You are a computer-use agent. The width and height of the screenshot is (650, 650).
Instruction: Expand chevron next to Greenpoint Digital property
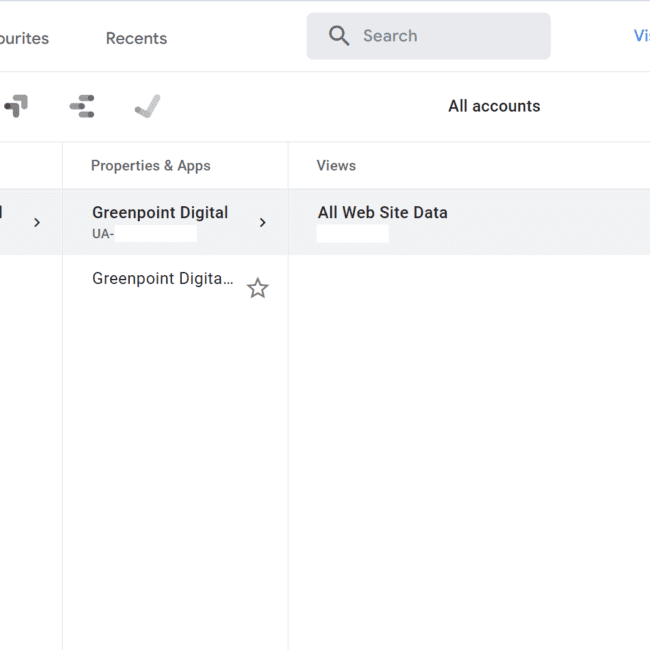[x=262, y=223]
